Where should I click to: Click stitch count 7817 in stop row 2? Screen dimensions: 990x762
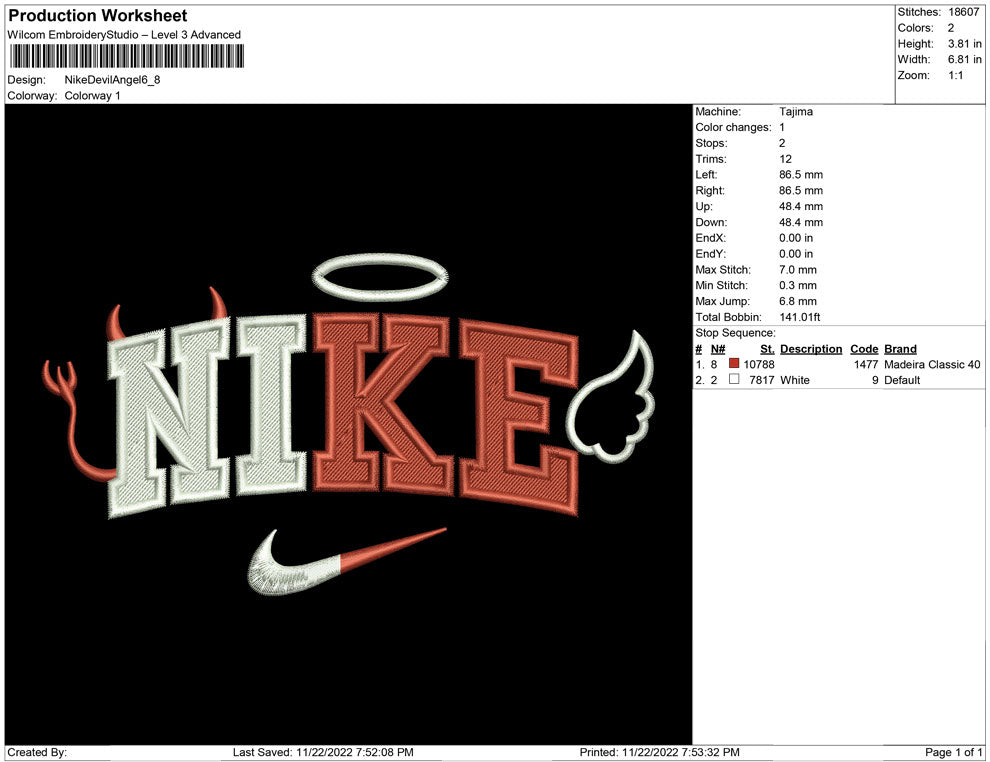(x=761, y=380)
